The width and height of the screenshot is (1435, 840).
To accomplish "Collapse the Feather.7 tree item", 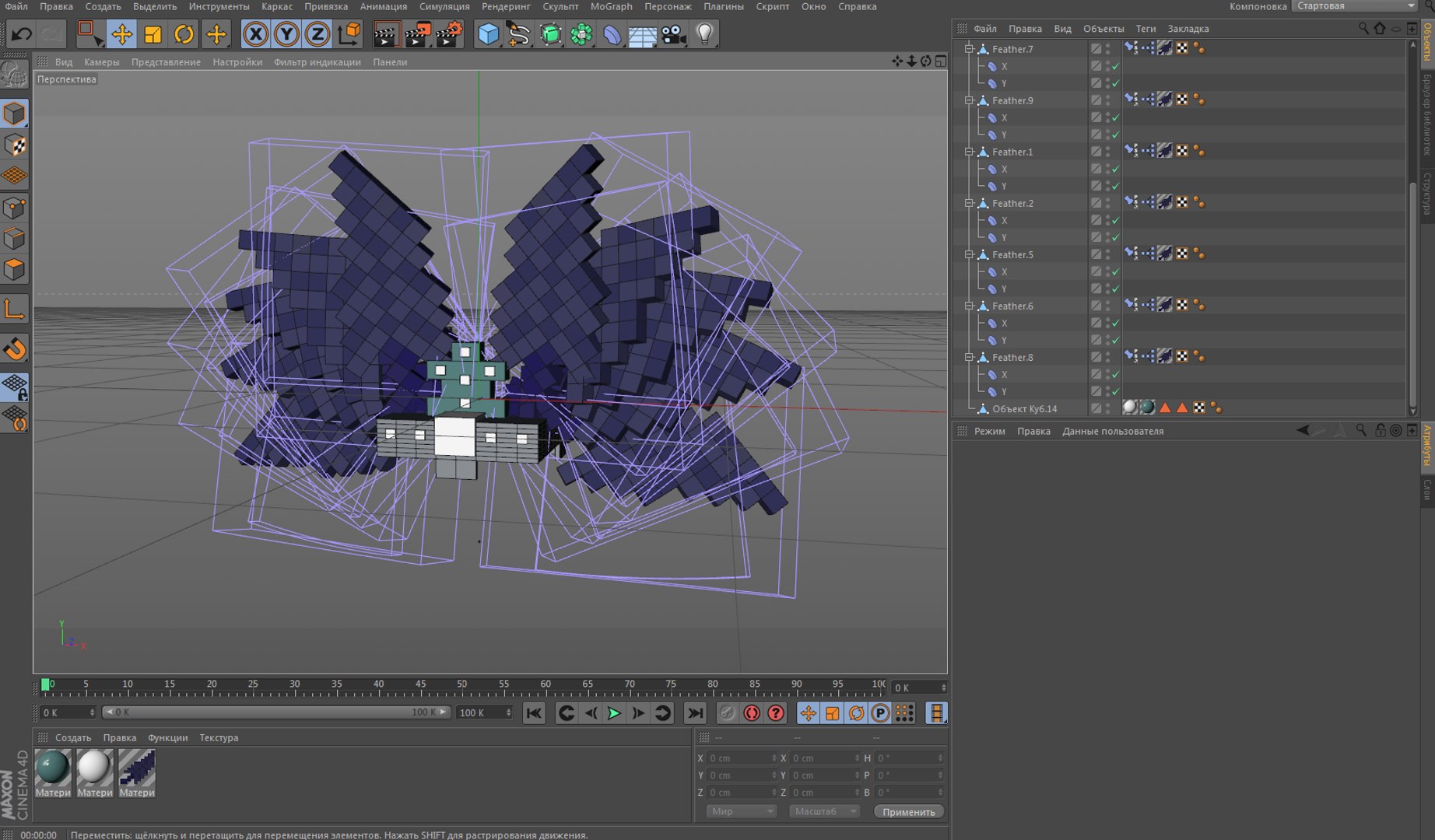I will [970, 48].
